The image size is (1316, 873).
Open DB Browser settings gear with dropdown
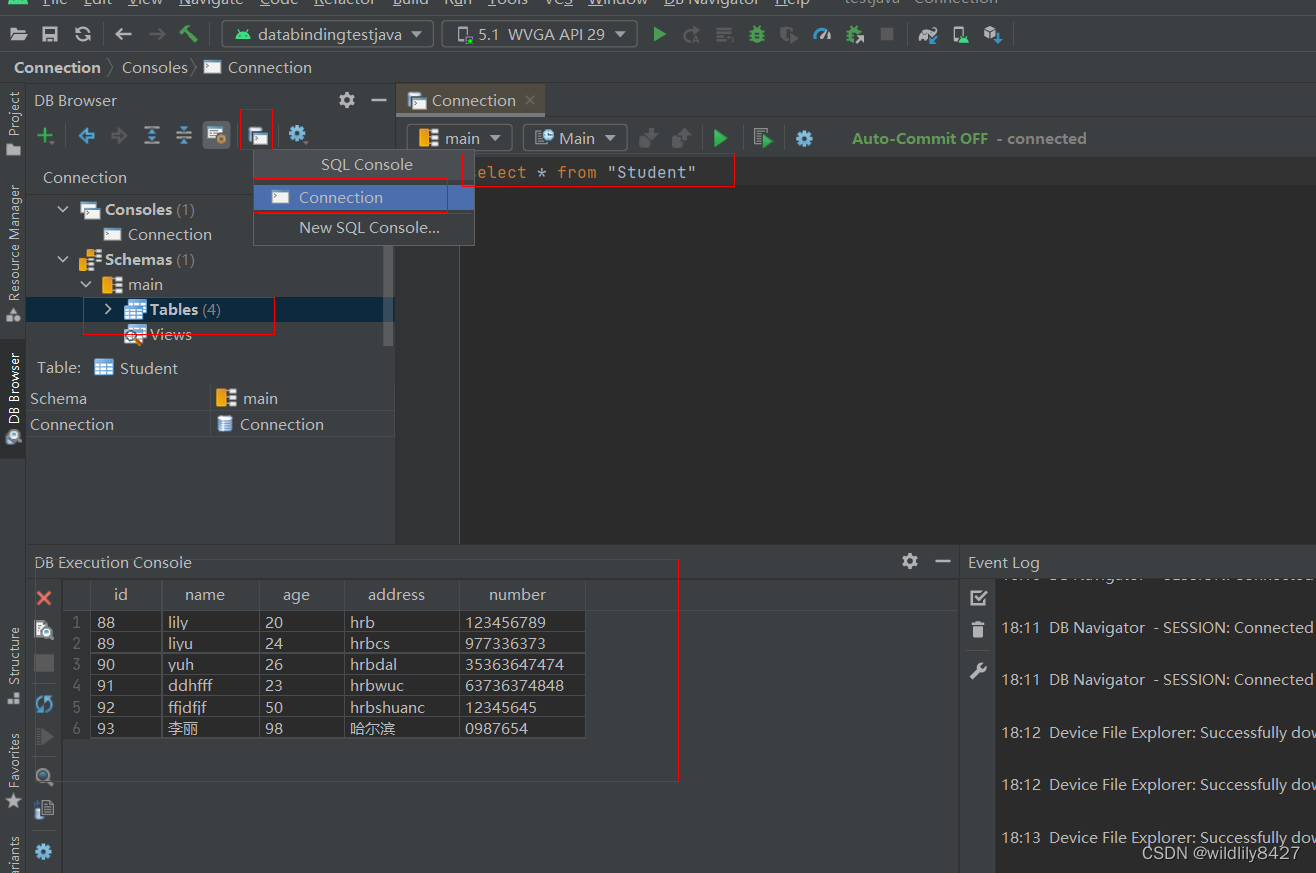tap(298, 135)
